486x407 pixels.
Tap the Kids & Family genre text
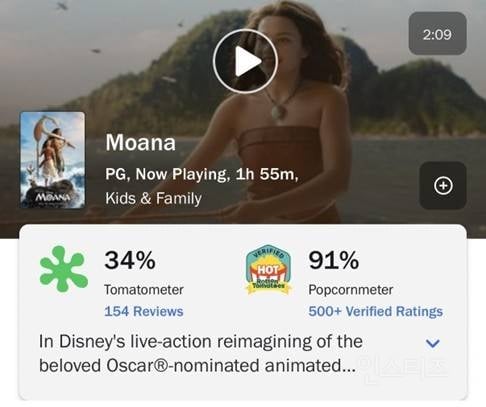click(153, 198)
